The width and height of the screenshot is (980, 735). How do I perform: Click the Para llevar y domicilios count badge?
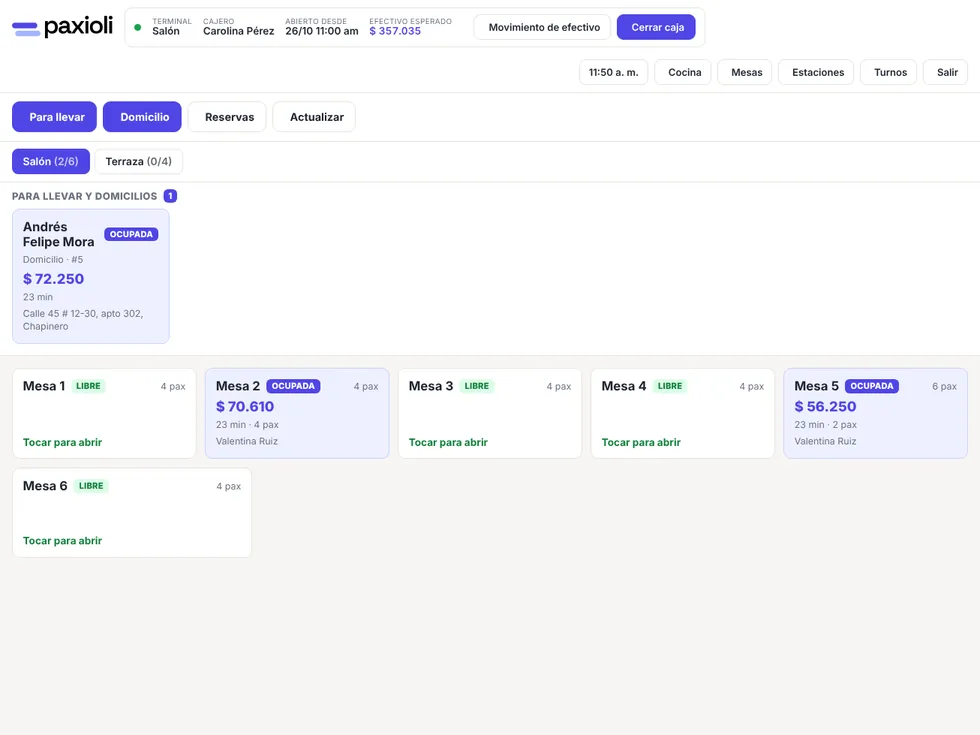170,196
